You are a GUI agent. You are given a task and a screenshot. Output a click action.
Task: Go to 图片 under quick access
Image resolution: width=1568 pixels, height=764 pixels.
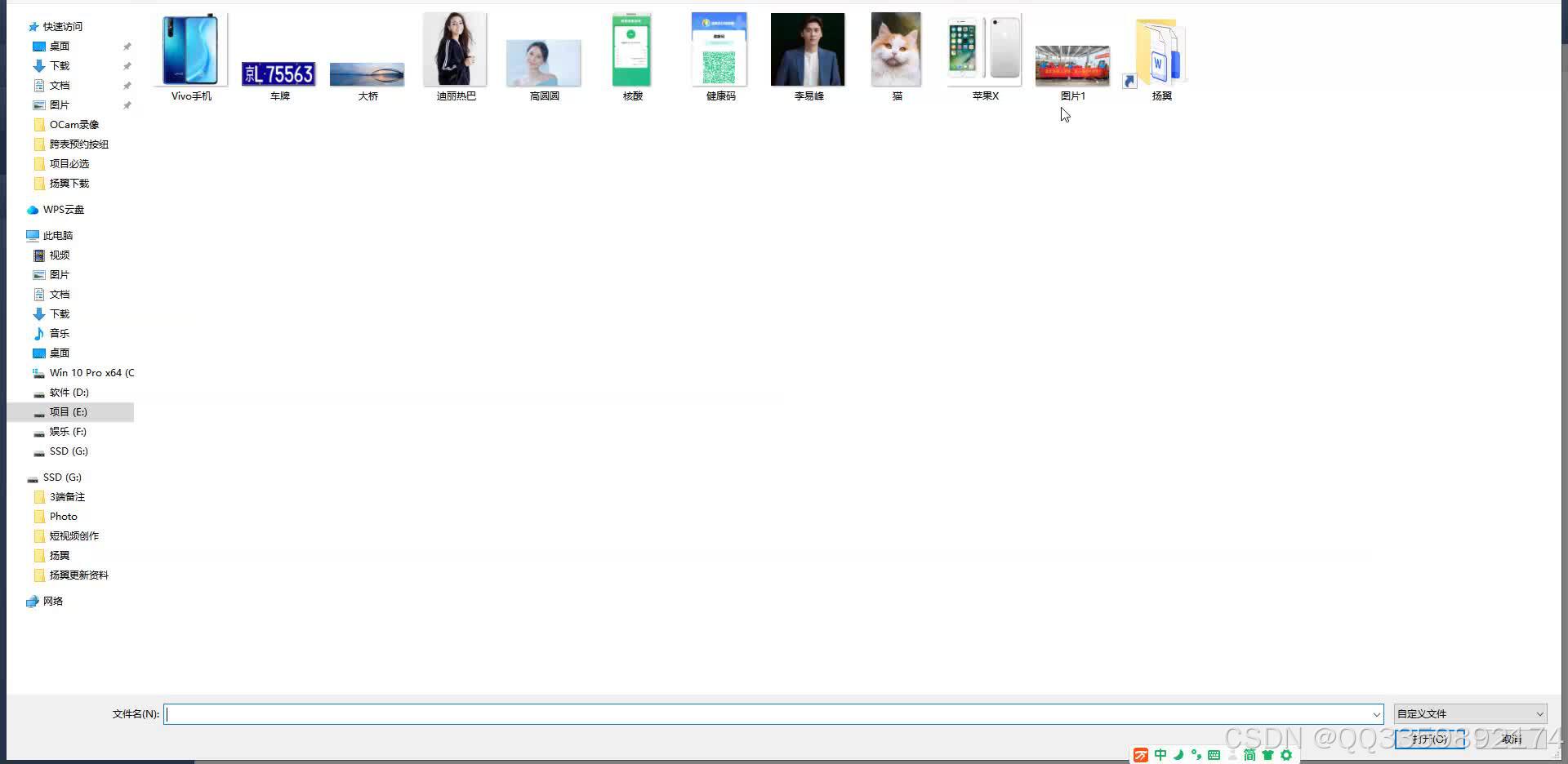59,104
